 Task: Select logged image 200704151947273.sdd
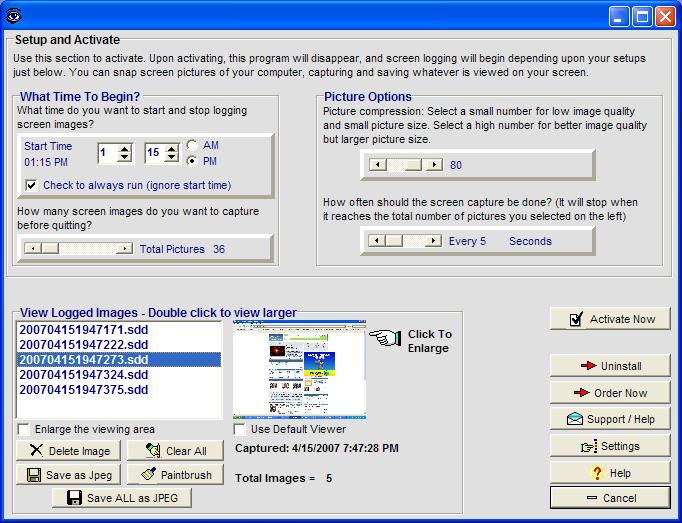119,359
